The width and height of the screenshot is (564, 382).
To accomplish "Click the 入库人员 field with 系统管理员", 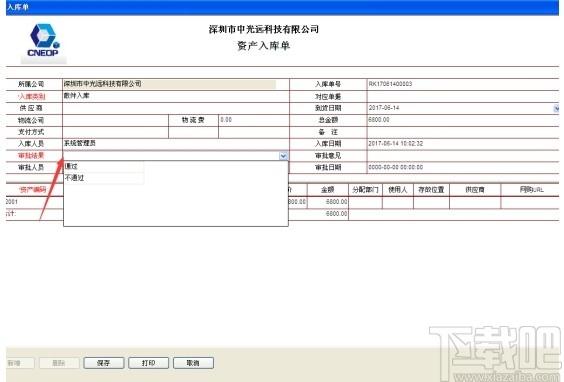I will tap(176, 144).
